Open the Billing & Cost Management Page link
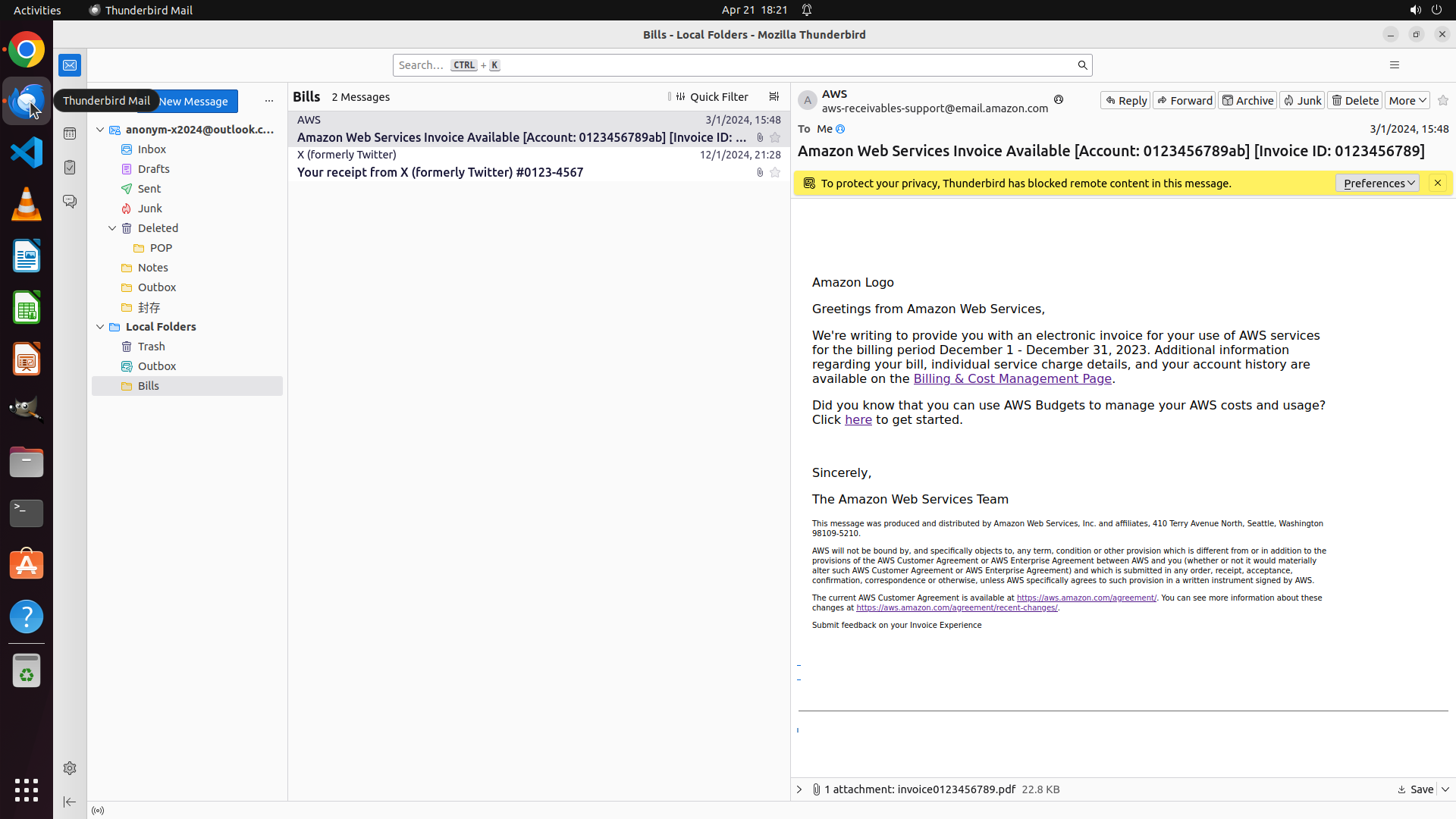 point(1012,379)
